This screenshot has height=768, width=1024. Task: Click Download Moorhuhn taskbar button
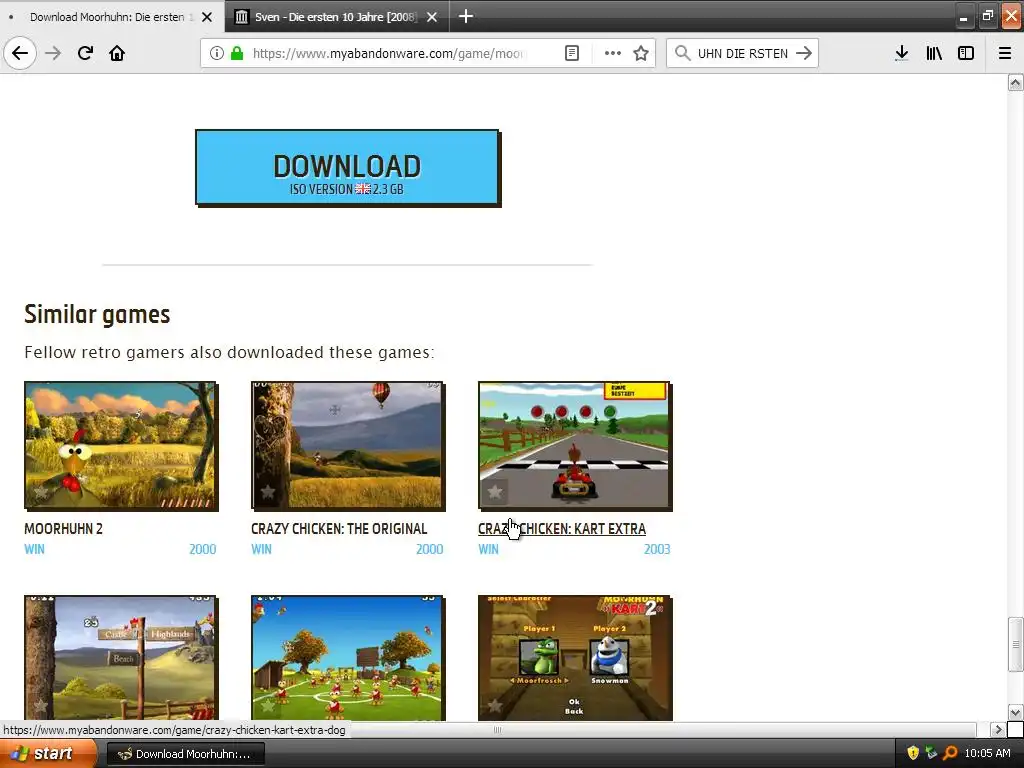pos(185,754)
